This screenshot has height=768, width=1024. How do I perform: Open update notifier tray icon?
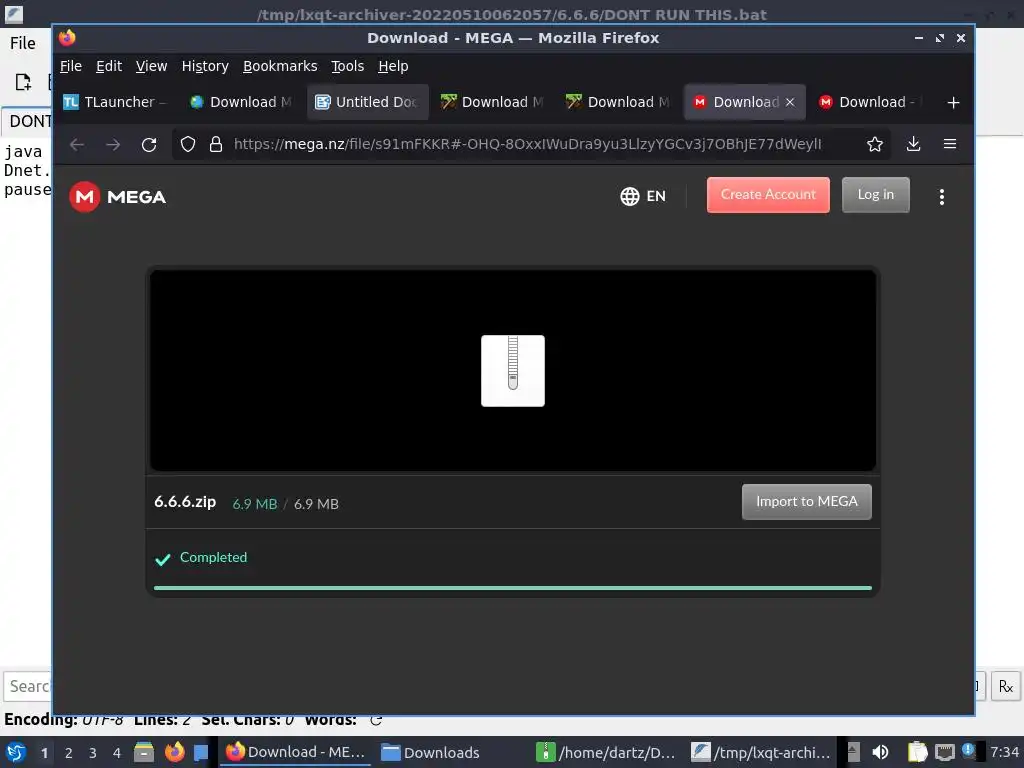click(968, 751)
